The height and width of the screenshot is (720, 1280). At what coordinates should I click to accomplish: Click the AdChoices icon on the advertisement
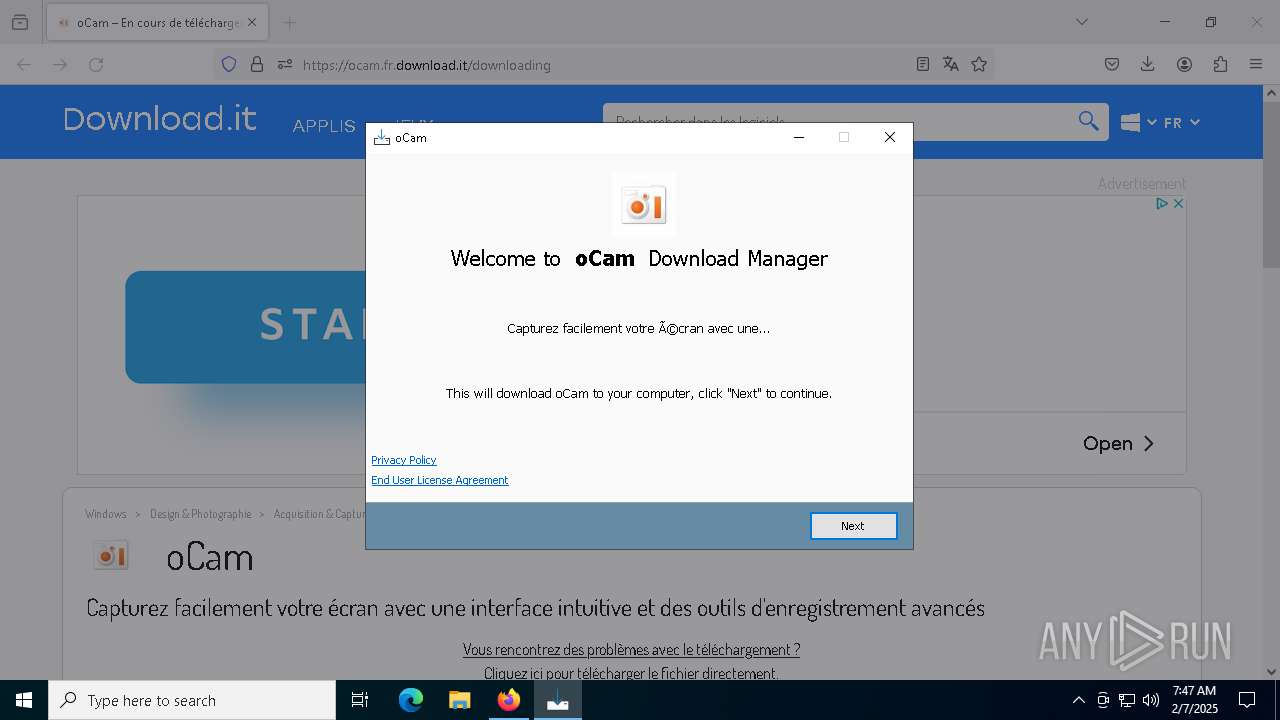tap(1162, 203)
